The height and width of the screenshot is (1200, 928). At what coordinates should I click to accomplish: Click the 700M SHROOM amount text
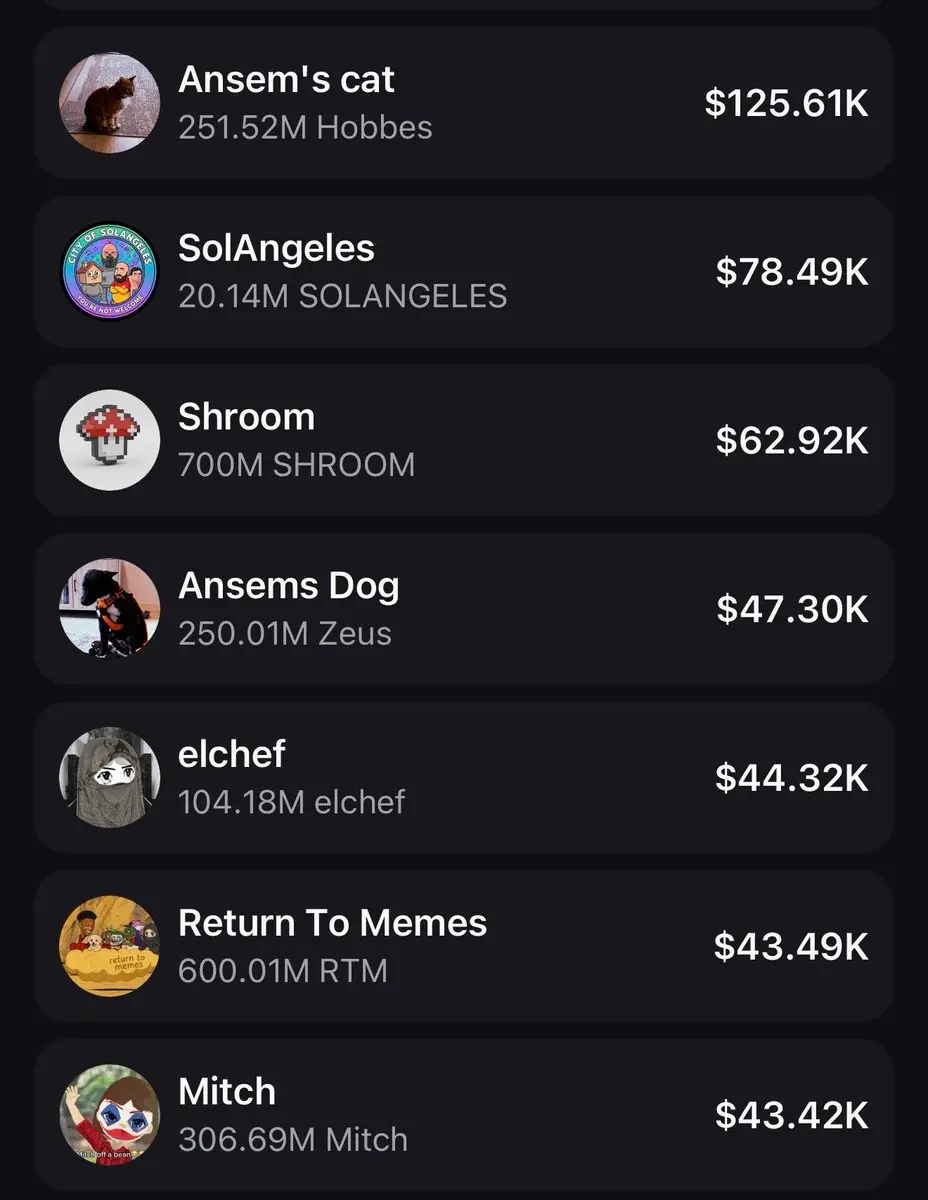coord(296,464)
